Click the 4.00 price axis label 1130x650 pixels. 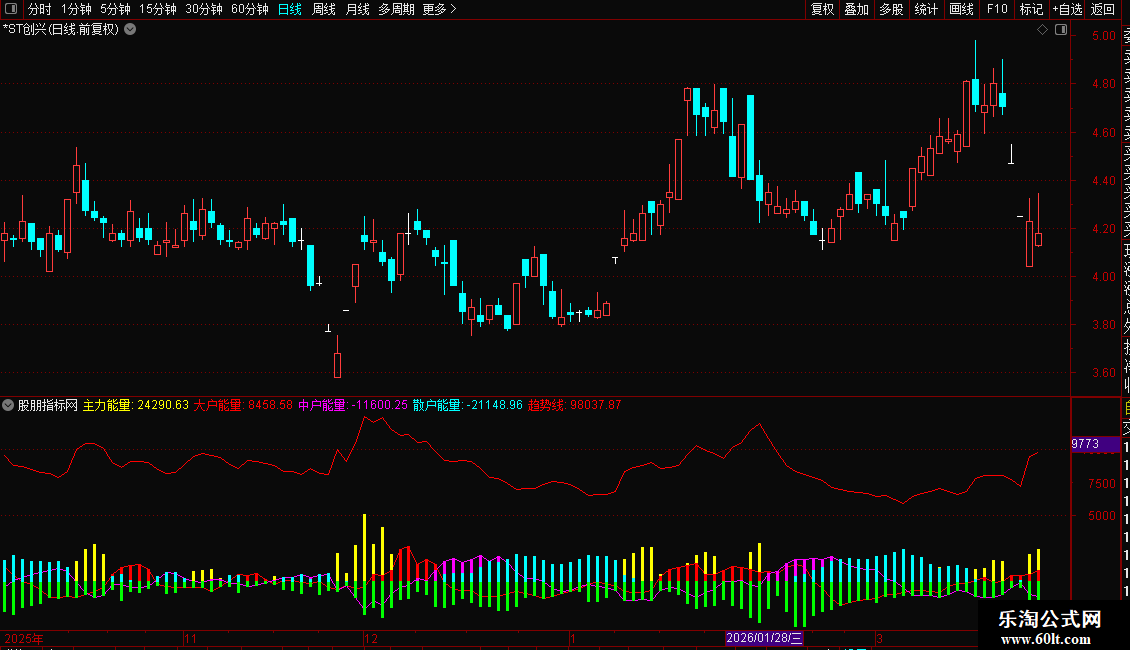[1104, 277]
